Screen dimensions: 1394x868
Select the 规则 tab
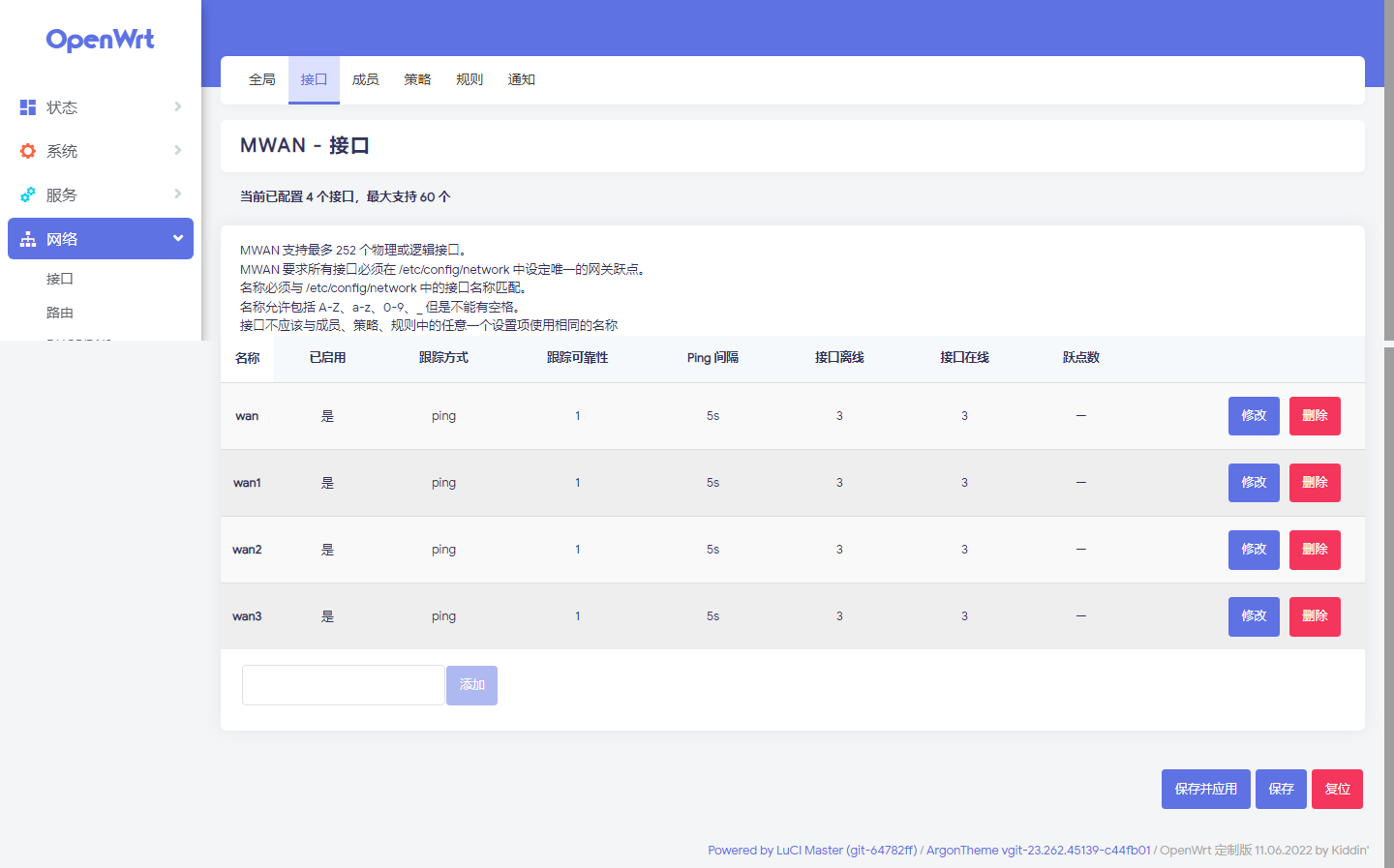click(x=470, y=79)
